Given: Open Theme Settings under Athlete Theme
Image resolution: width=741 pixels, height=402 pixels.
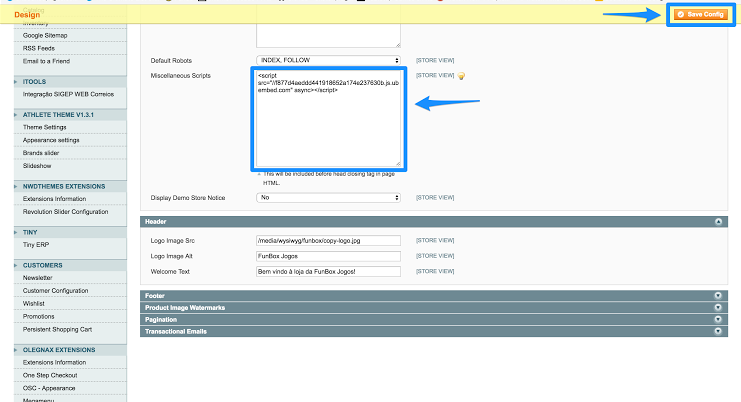Looking at the screenshot, I should tap(45, 127).
